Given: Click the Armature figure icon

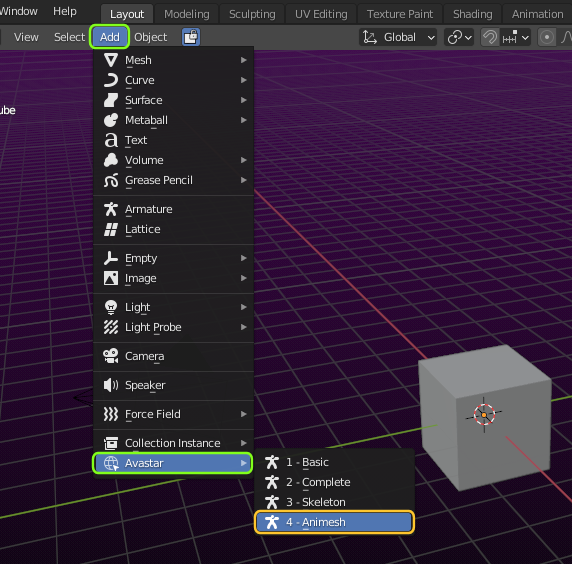Looking at the screenshot, I should pyautogui.click(x=111, y=209).
